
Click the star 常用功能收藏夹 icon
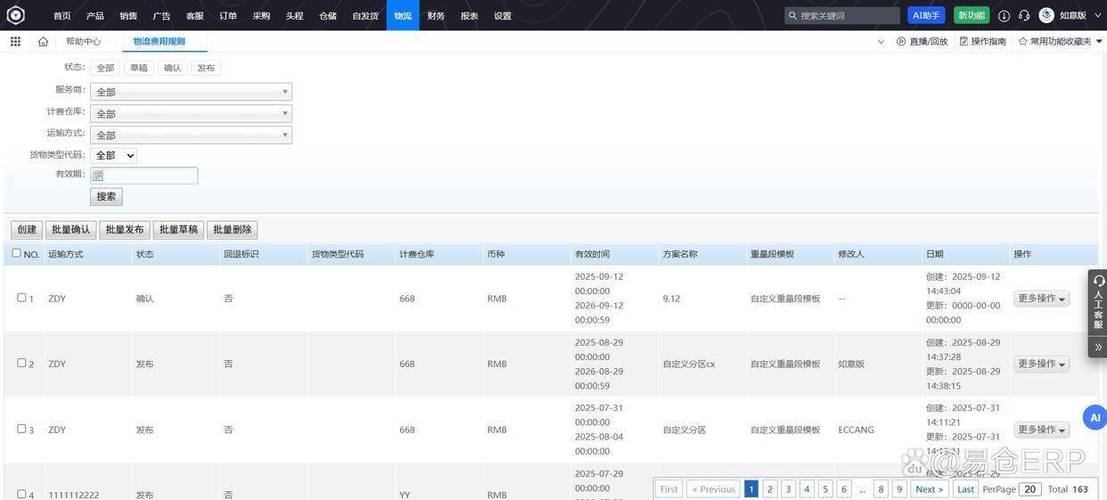point(1023,42)
